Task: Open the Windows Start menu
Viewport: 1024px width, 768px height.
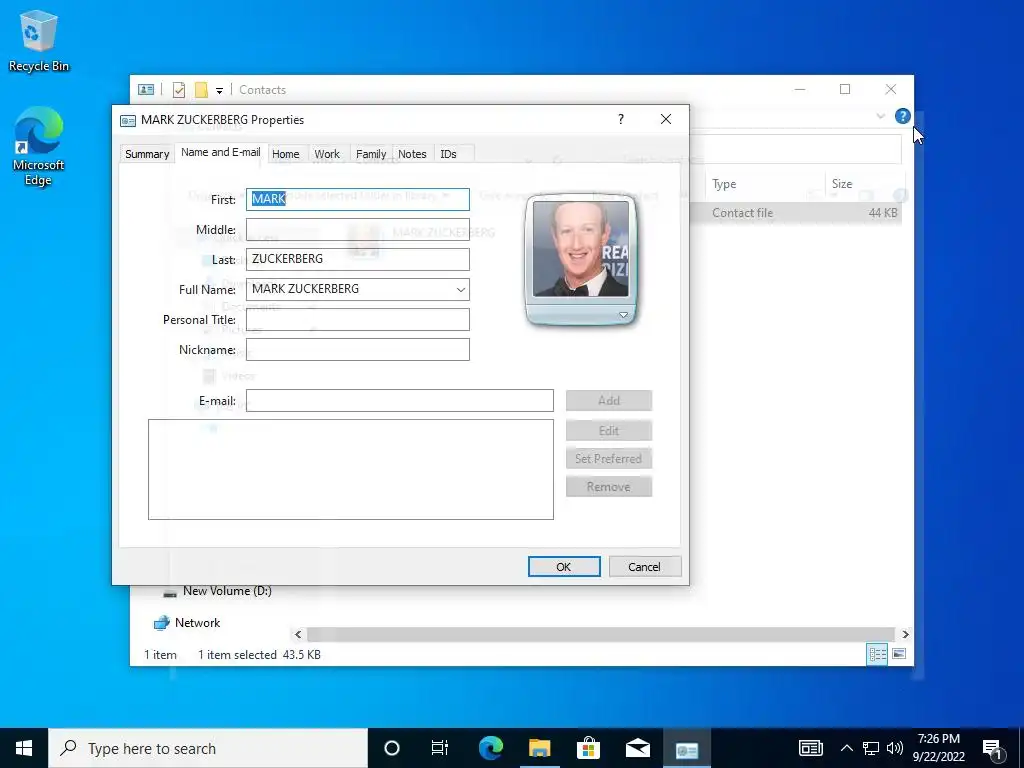Action: pos(24,748)
